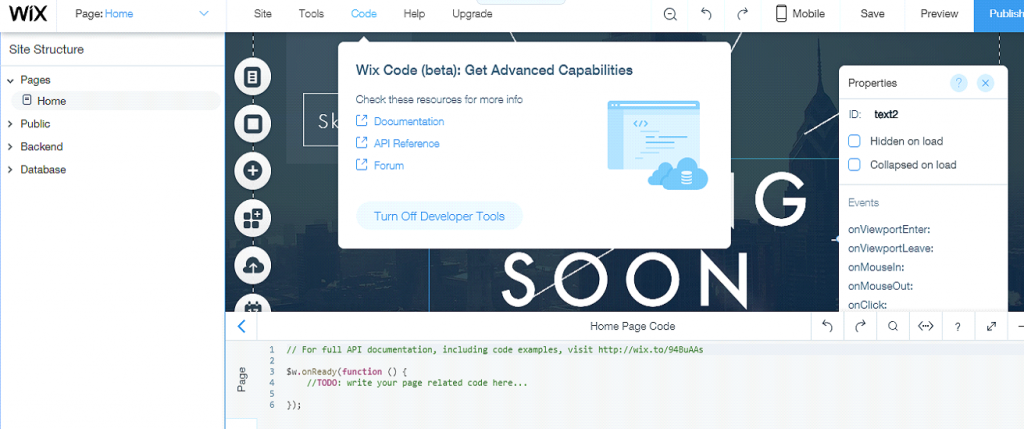The height and width of the screenshot is (429, 1024).
Task: Add an onClick event
Action: (867, 305)
